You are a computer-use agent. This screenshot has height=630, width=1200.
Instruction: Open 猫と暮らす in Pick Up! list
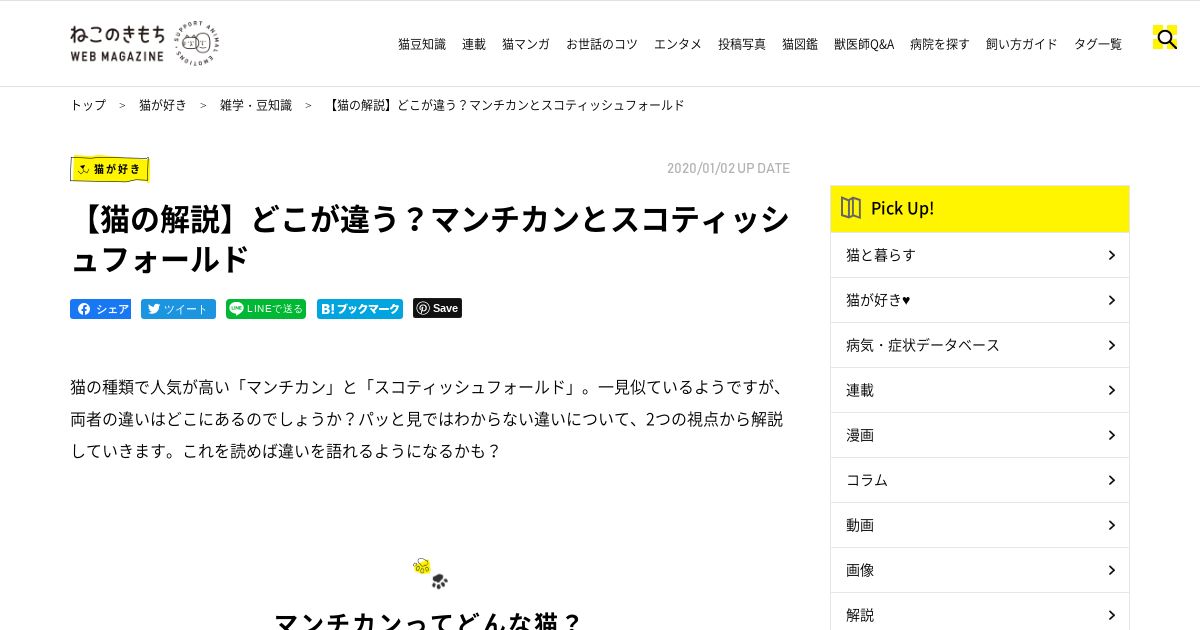click(980, 255)
